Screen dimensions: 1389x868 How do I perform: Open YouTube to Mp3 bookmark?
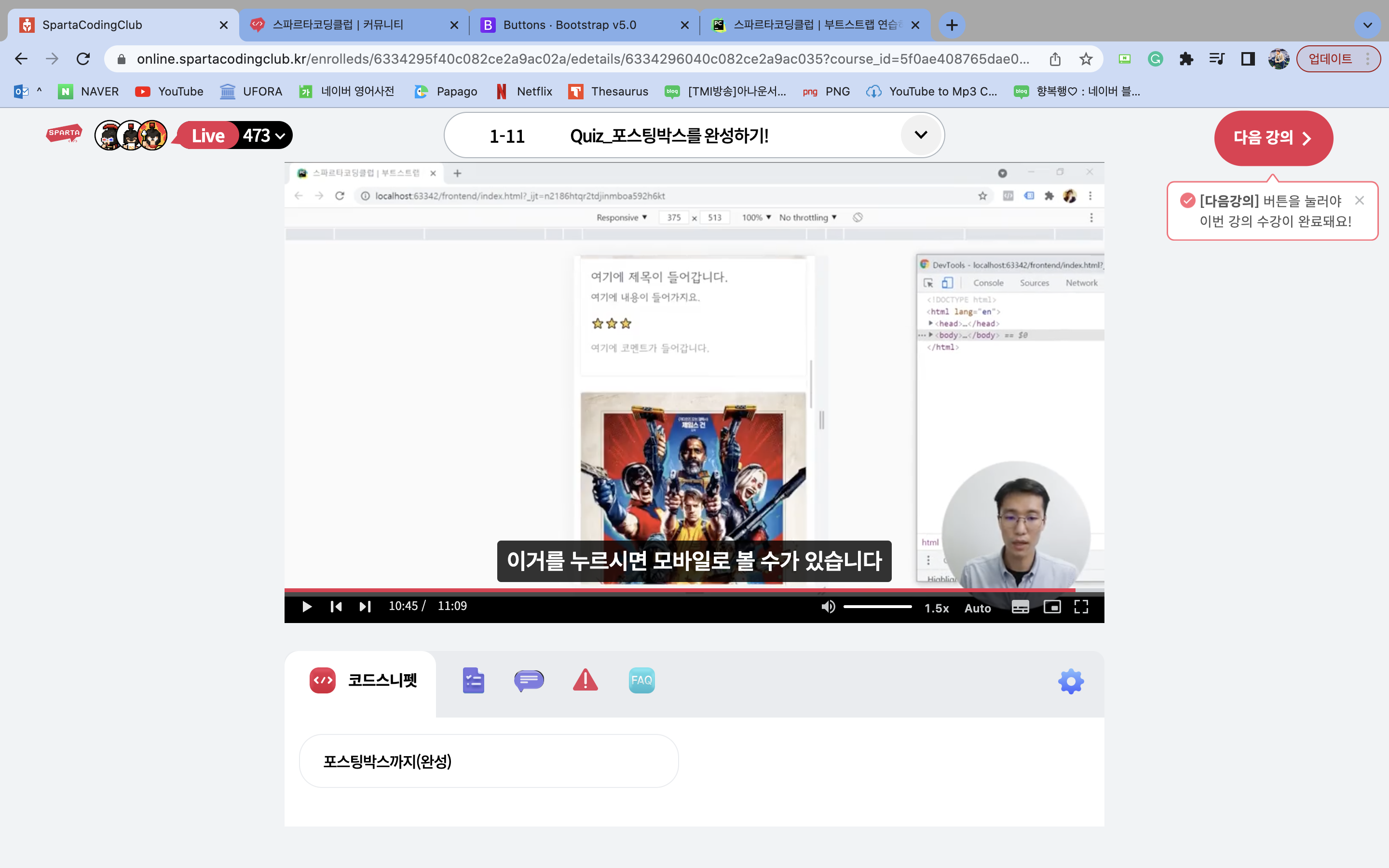pos(932,91)
